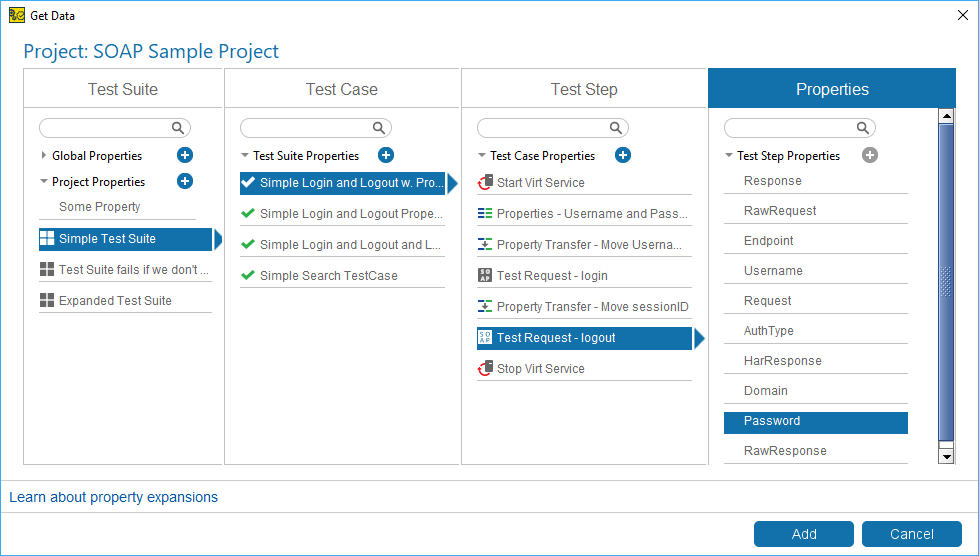979x556 pixels.
Task: Click the plus icon next to Test Case Properties
Action: 622,155
